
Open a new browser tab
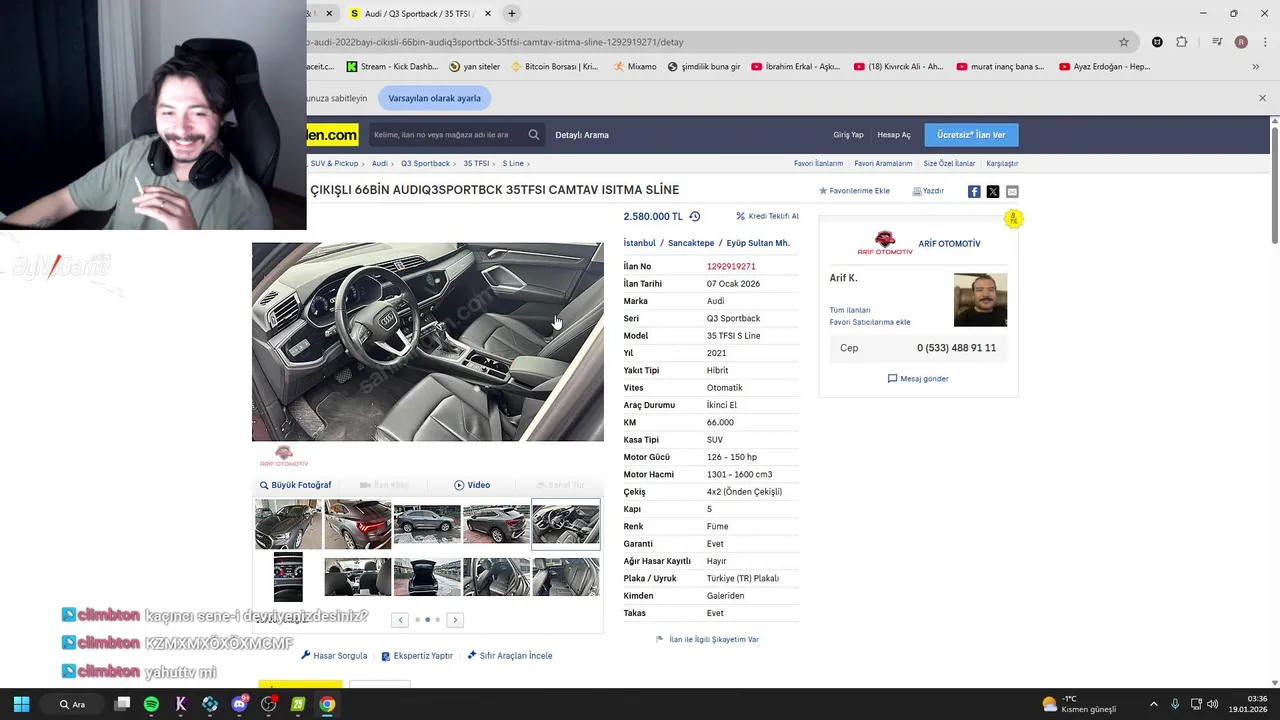(512, 14)
